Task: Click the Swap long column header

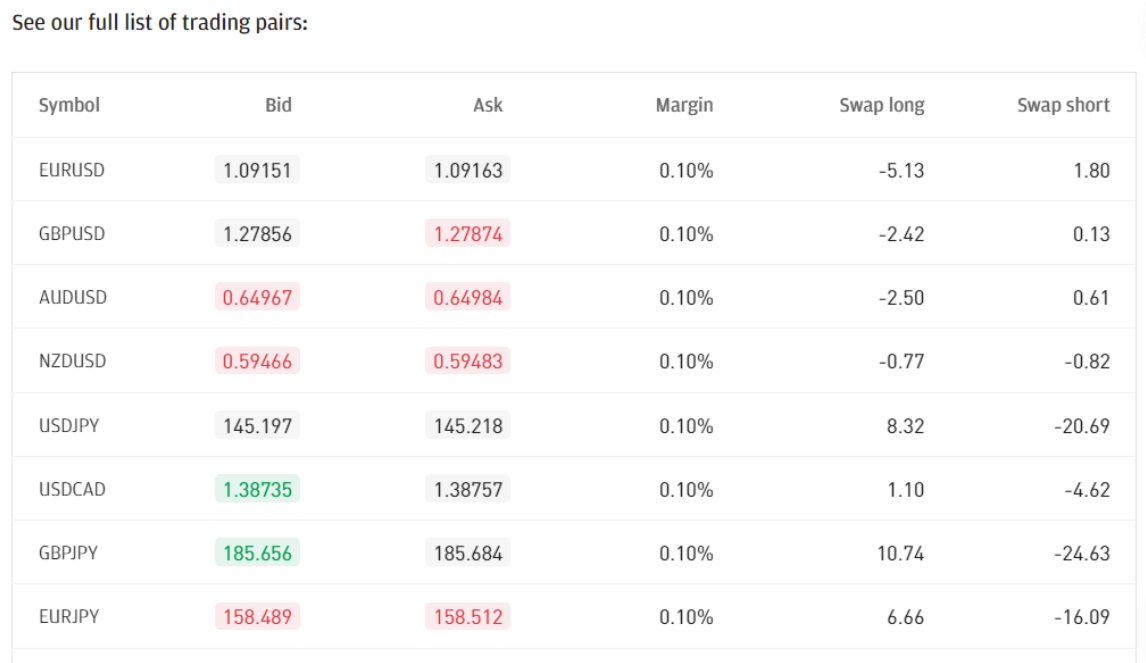Action: [x=881, y=105]
